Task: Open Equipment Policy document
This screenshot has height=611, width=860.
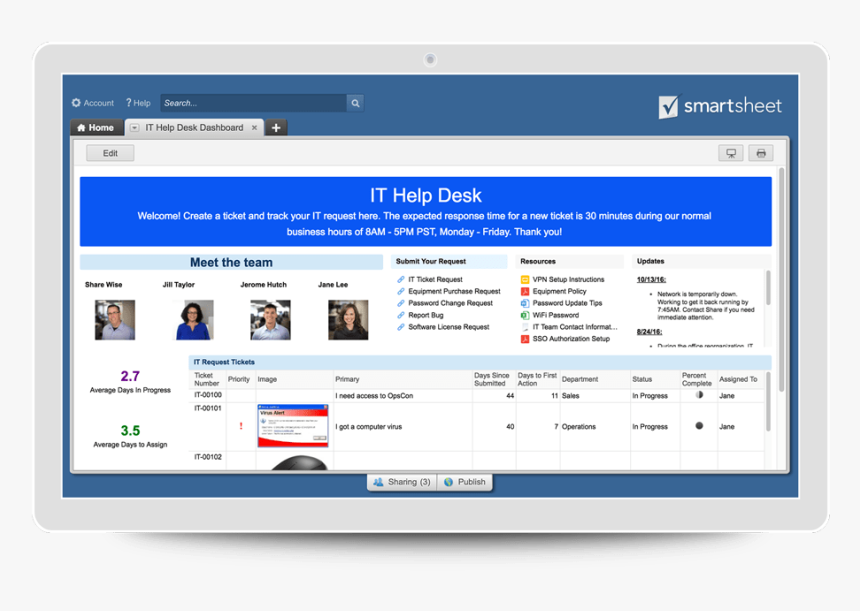Action: [559, 291]
